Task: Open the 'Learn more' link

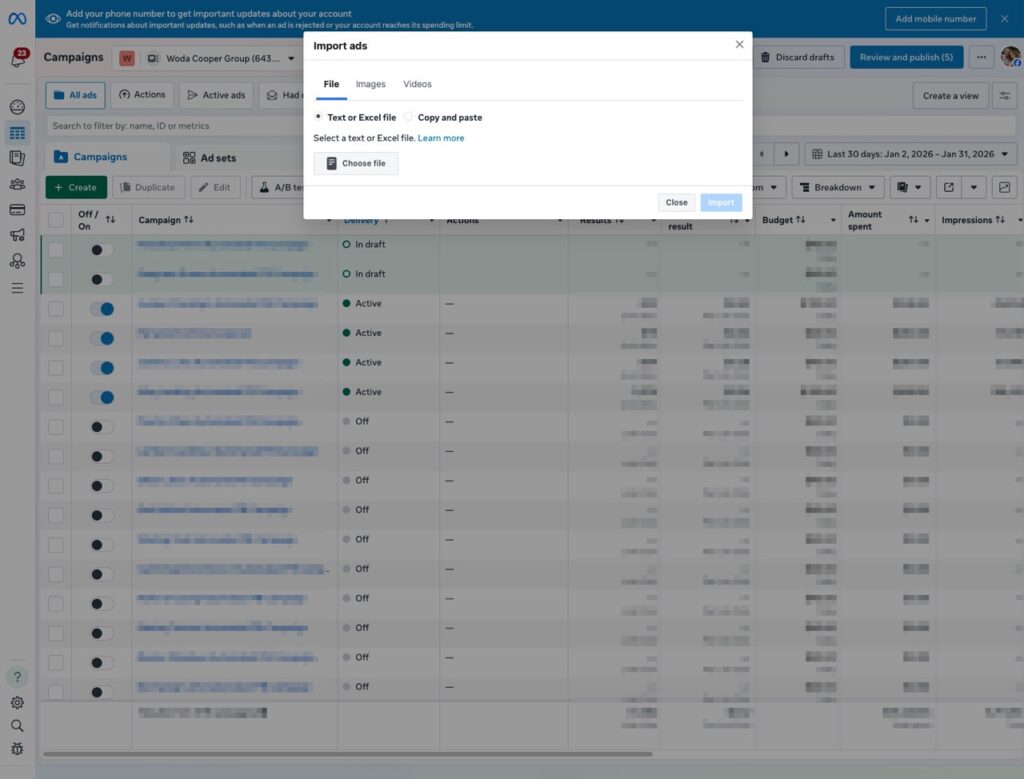Action: click(441, 138)
